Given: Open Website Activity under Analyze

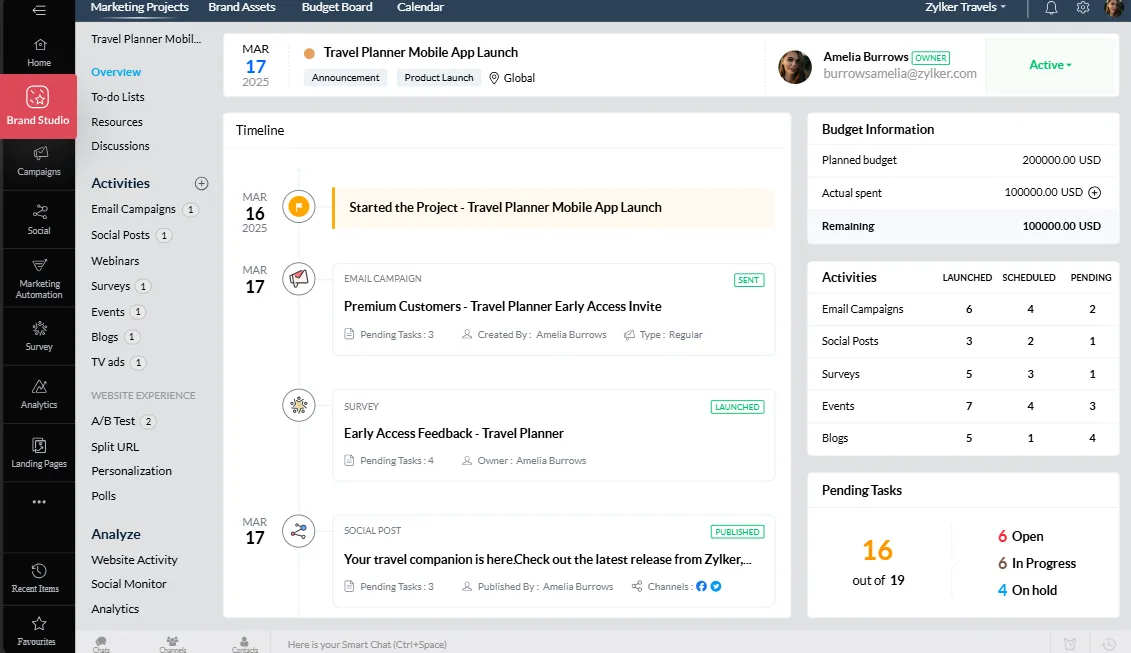Looking at the screenshot, I should 134,560.
